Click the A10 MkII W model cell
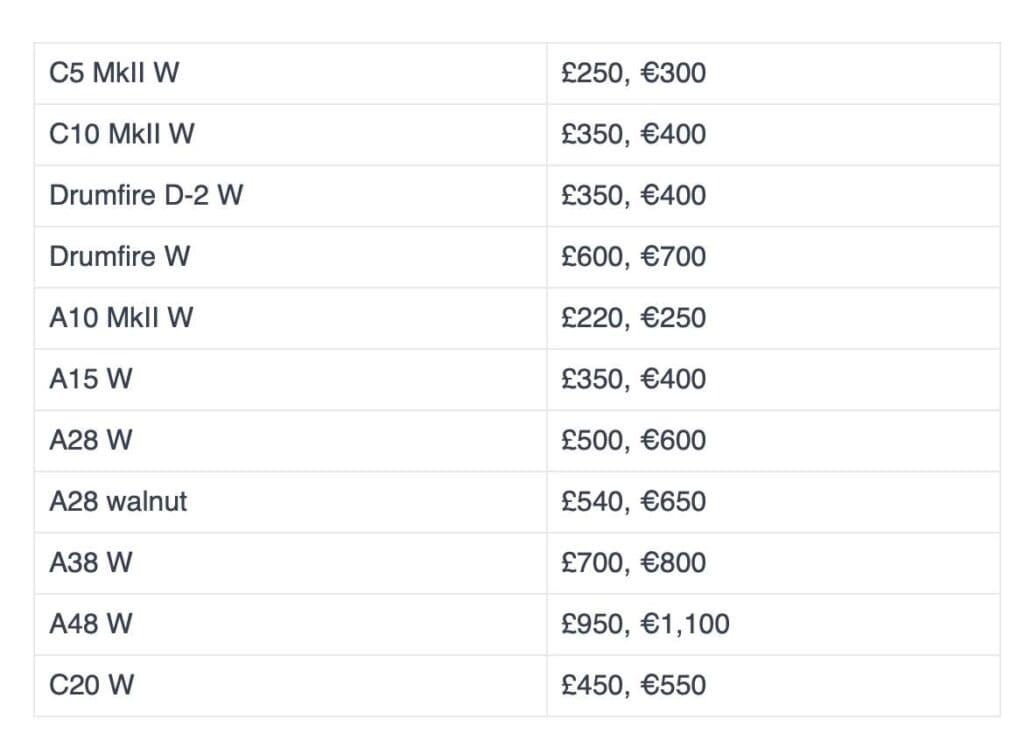The width and height of the screenshot is (1024, 754). [x=121, y=318]
